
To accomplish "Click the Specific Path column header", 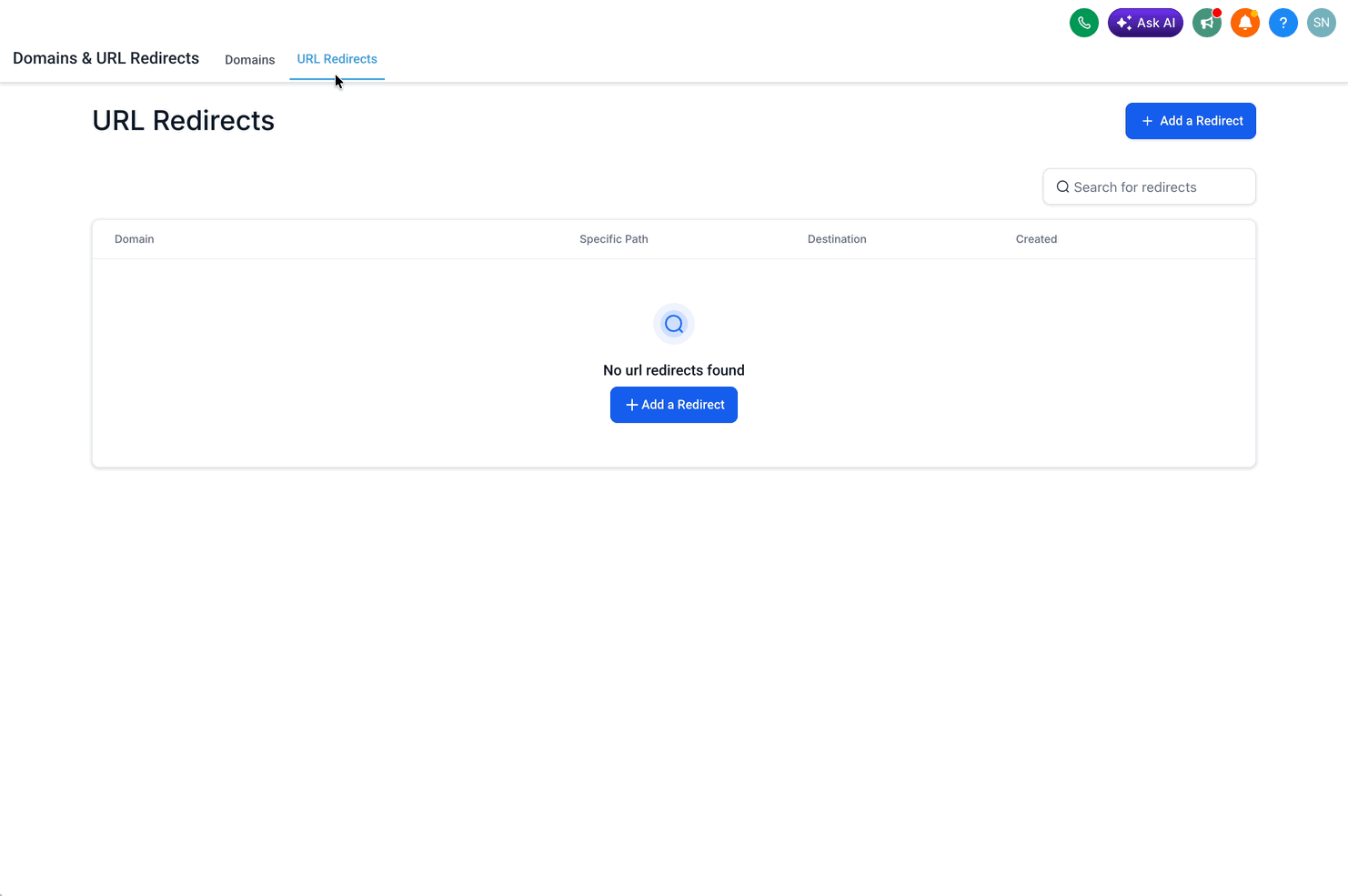I will click(x=614, y=239).
